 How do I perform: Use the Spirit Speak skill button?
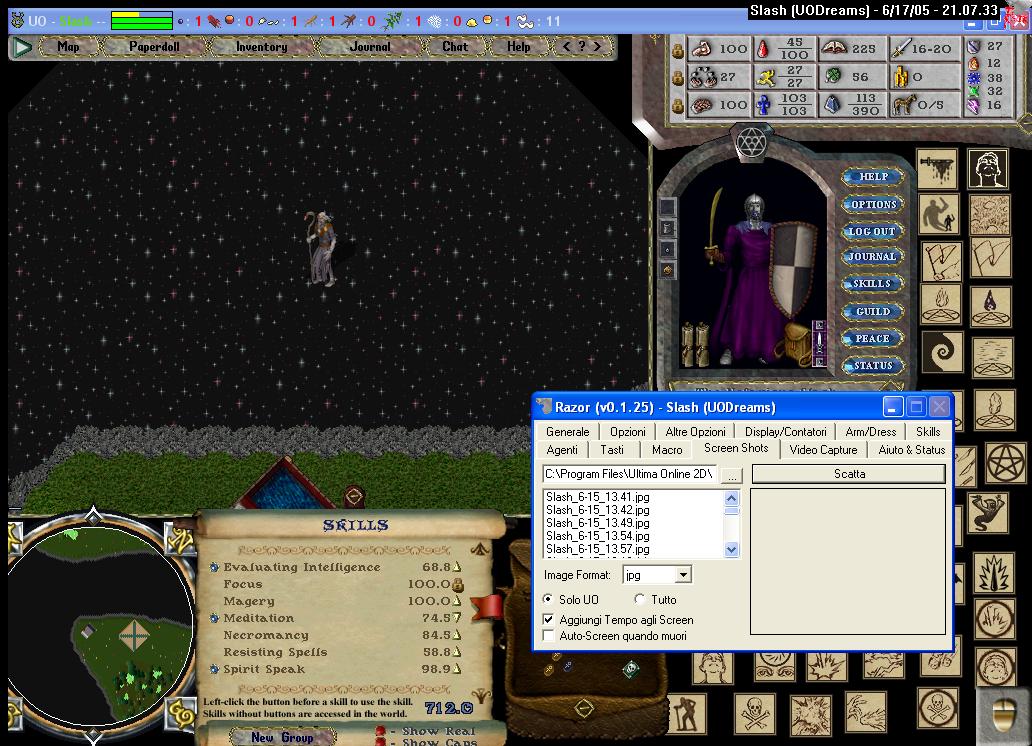point(214,670)
